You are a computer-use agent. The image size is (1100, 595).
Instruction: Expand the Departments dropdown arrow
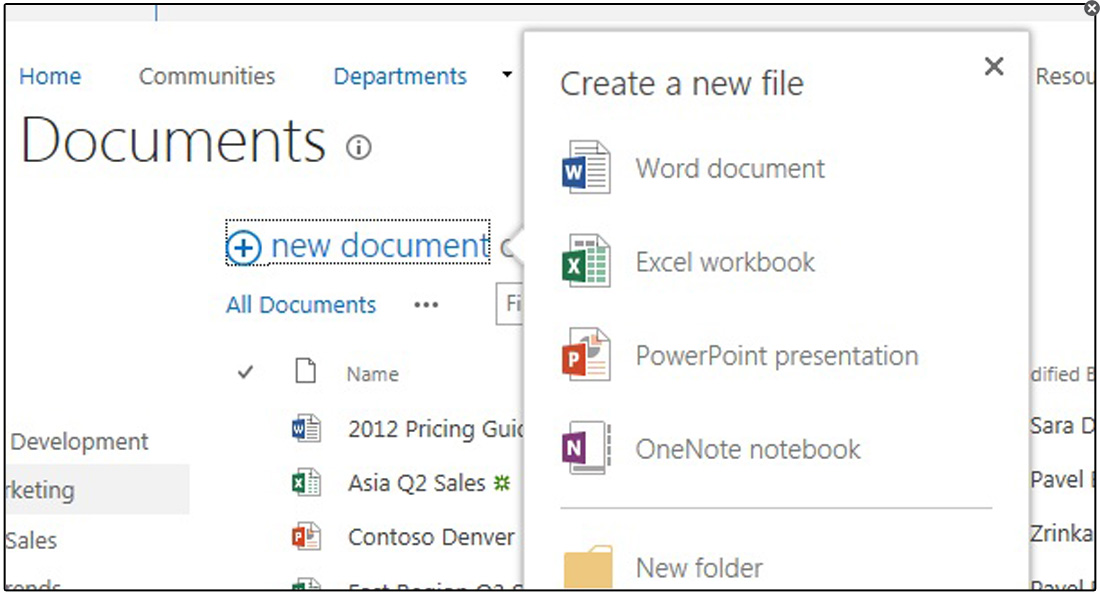507,74
